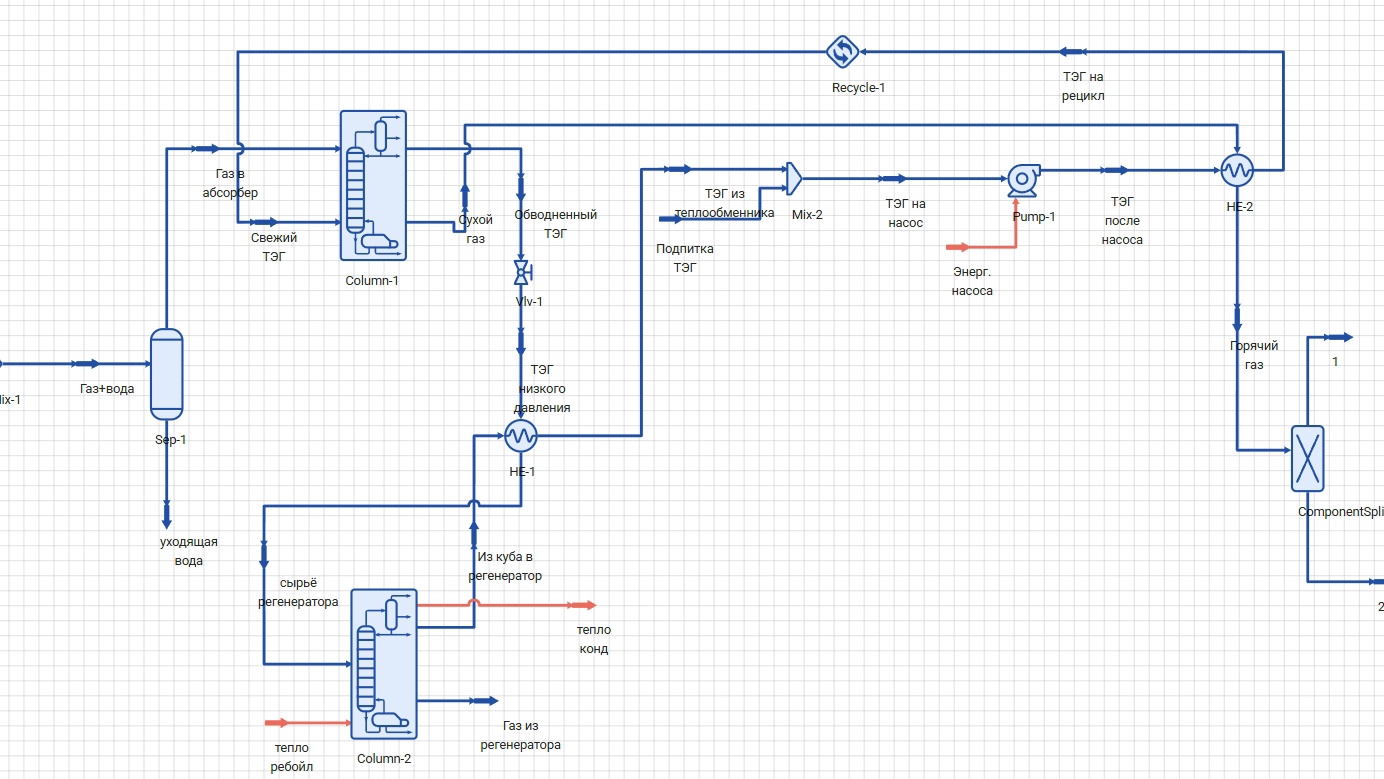Select the Recycle-1 block icon
The height and width of the screenshot is (779, 1384).
pyautogui.click(x=842, y=51)
